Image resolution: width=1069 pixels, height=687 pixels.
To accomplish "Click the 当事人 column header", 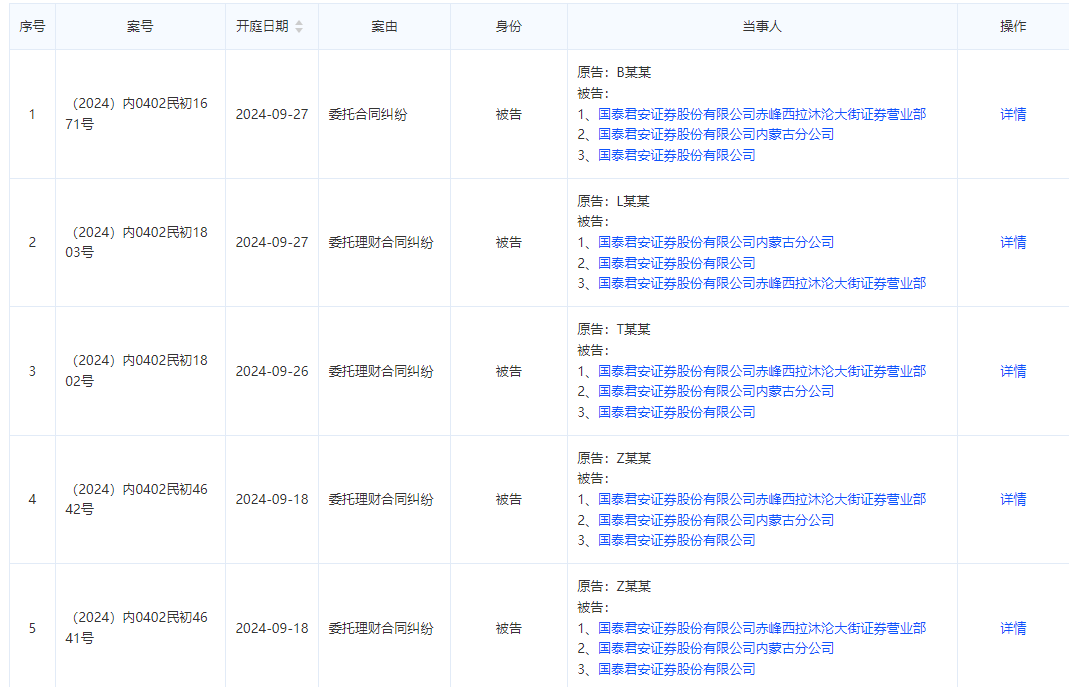I will [762, 27].
